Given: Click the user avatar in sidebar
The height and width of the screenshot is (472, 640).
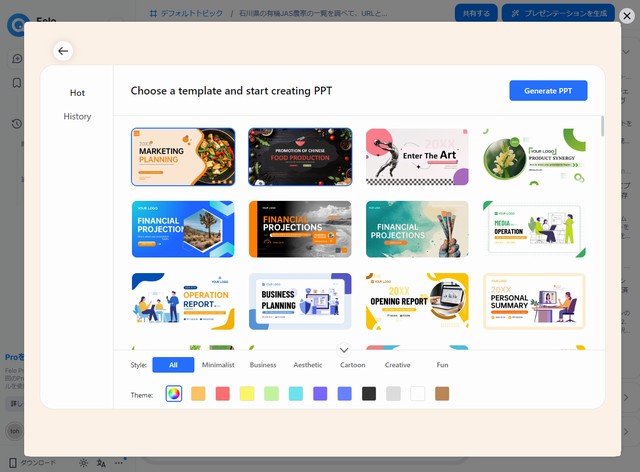Looking at the screenshot, I should (15, 431).
